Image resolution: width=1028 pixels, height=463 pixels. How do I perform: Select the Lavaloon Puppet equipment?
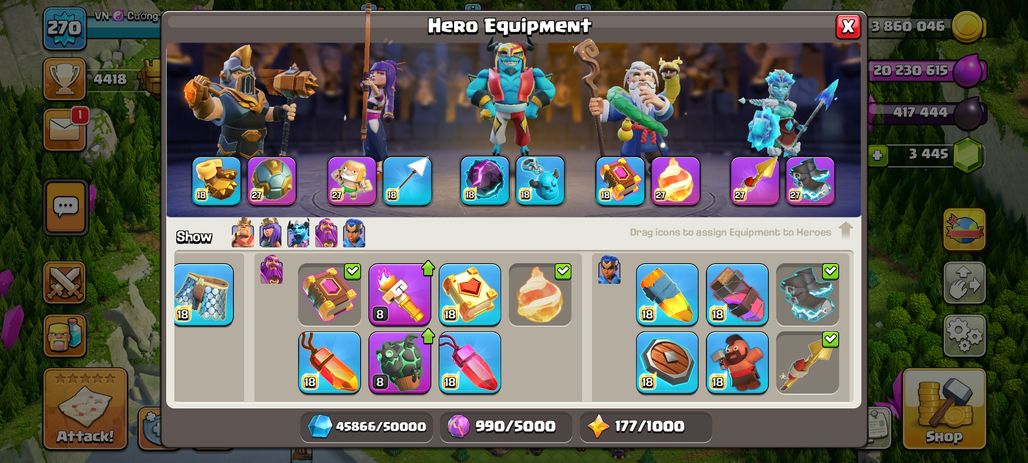click(399, 363)
